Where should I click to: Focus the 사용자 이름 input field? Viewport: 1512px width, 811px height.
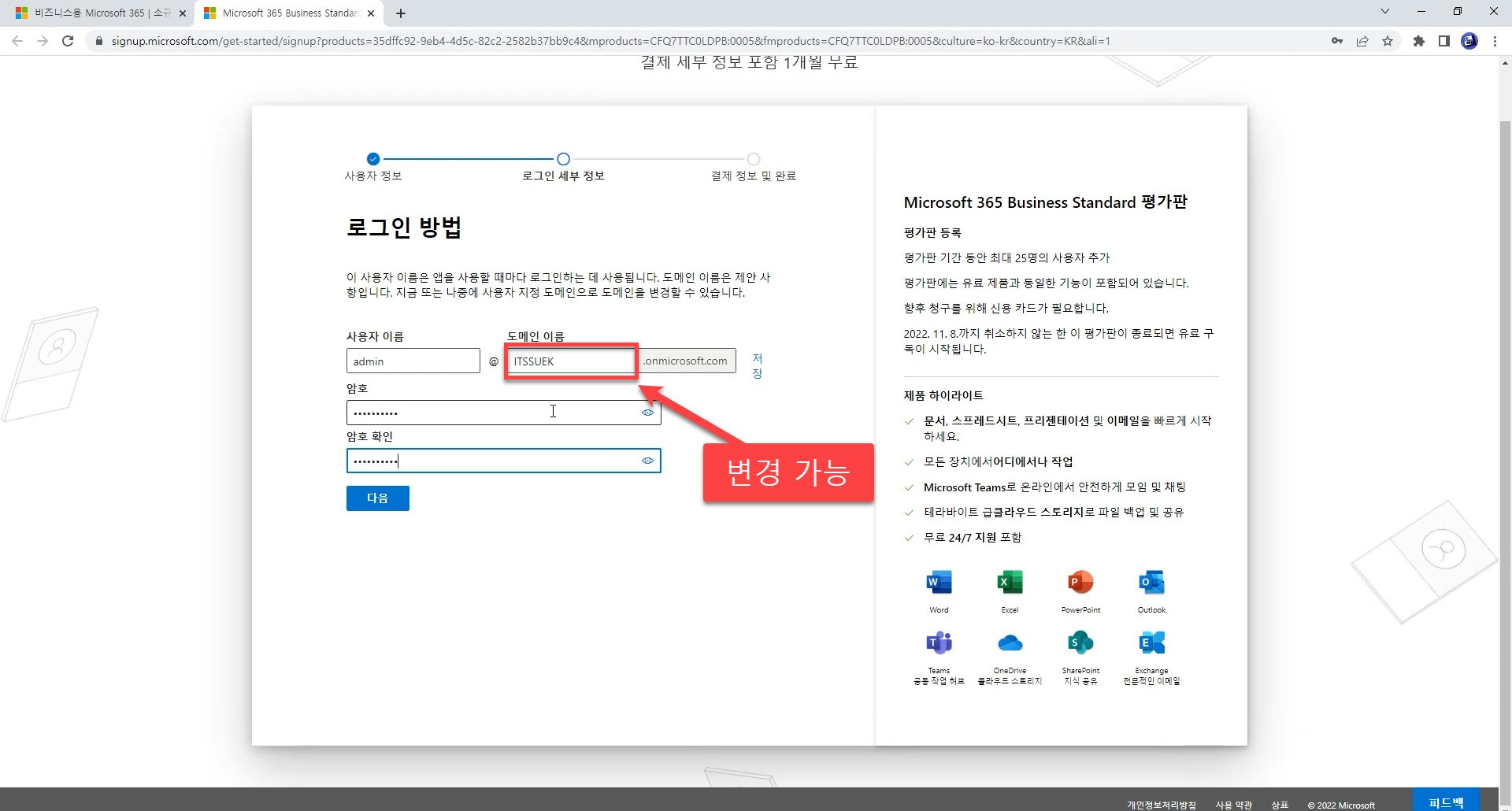tap(413, 361)
